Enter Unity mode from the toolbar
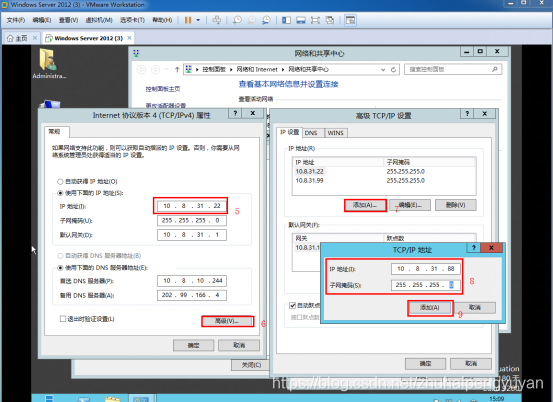 pyautogui.click(x=330, y=20)
